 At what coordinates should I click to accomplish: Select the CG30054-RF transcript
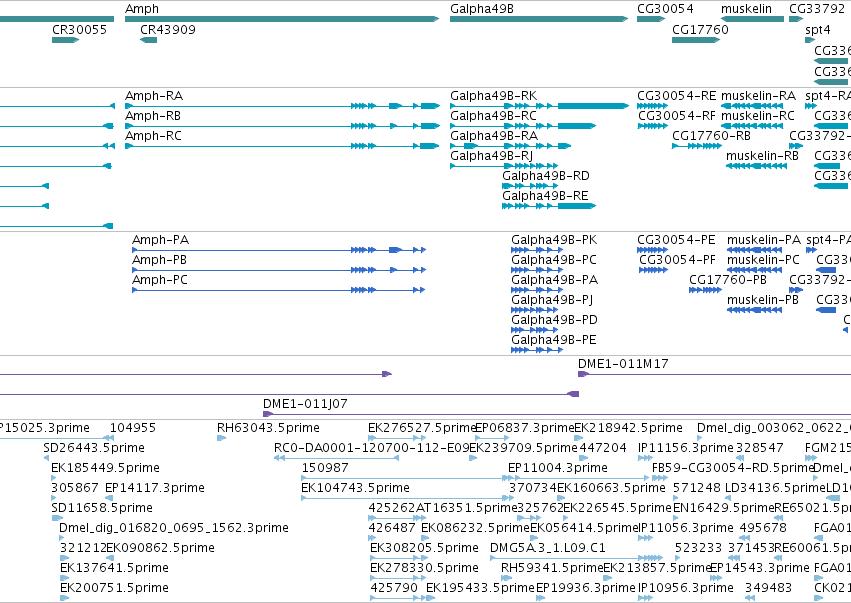(x=653, y=126)
